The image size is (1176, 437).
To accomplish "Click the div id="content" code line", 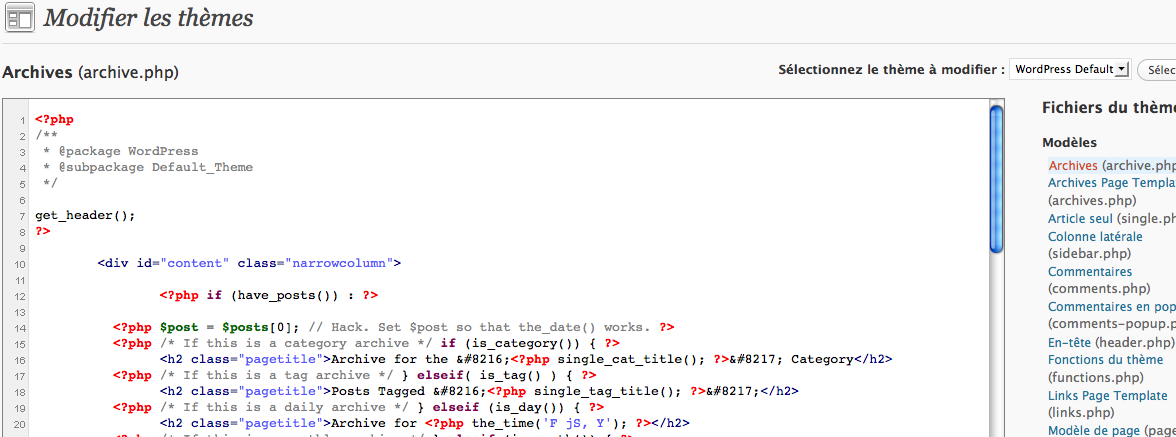I will click(249, 263).
